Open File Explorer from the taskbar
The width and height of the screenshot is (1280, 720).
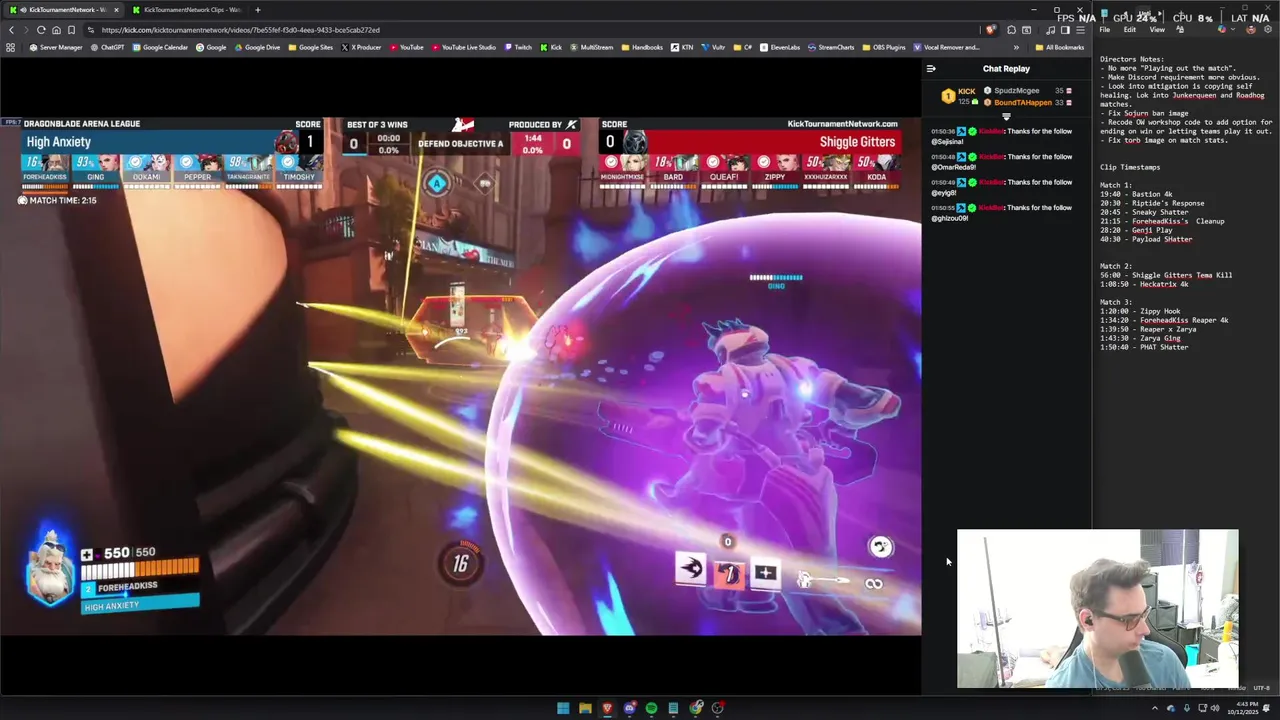585,708
